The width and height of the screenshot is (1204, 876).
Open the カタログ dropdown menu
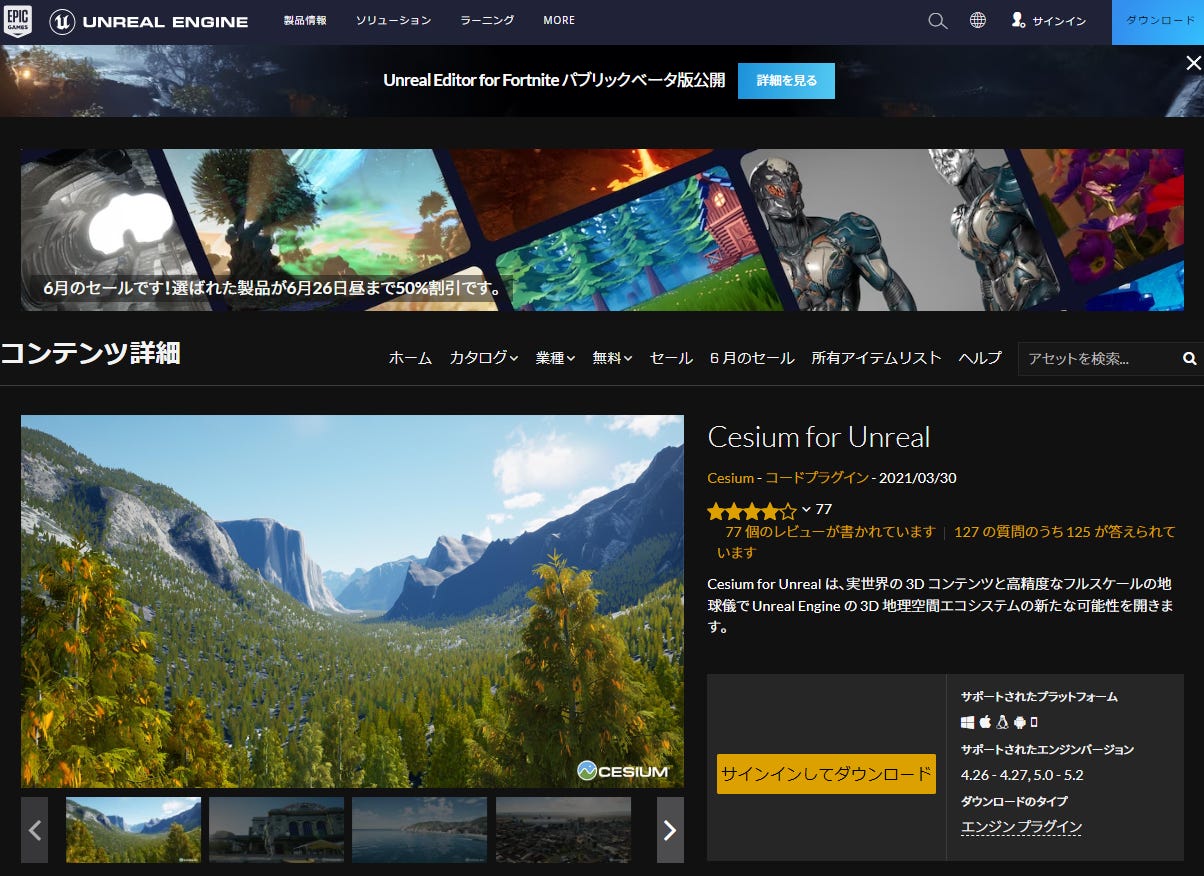pos(483,358)
